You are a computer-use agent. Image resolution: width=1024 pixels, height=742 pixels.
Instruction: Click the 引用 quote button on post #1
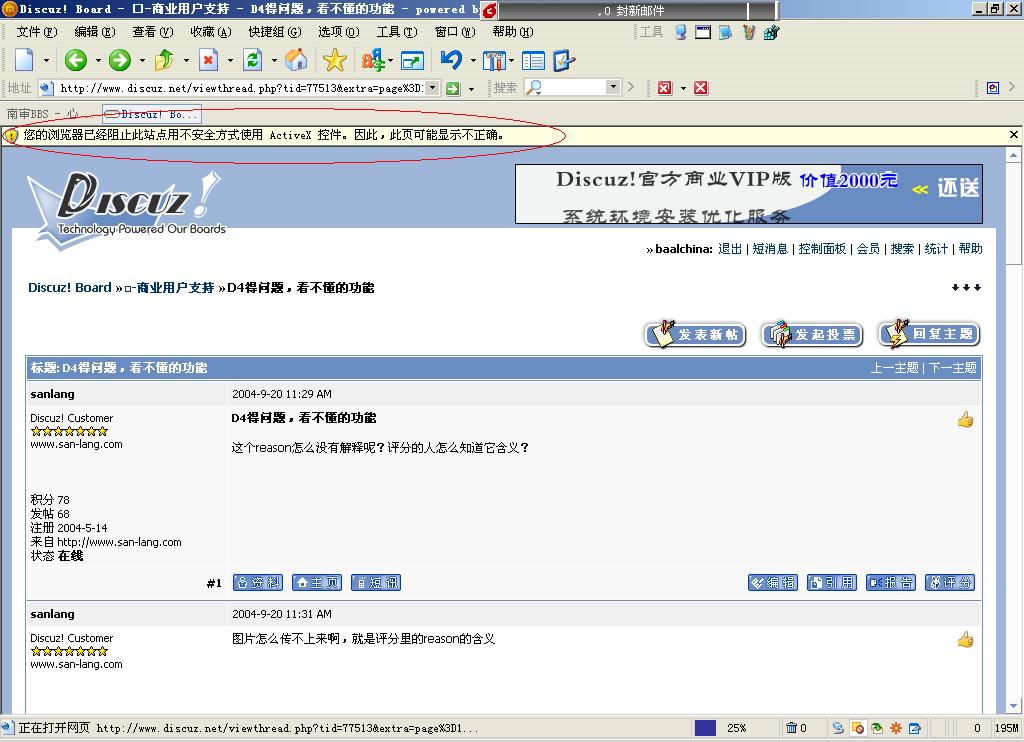[831, 583]
